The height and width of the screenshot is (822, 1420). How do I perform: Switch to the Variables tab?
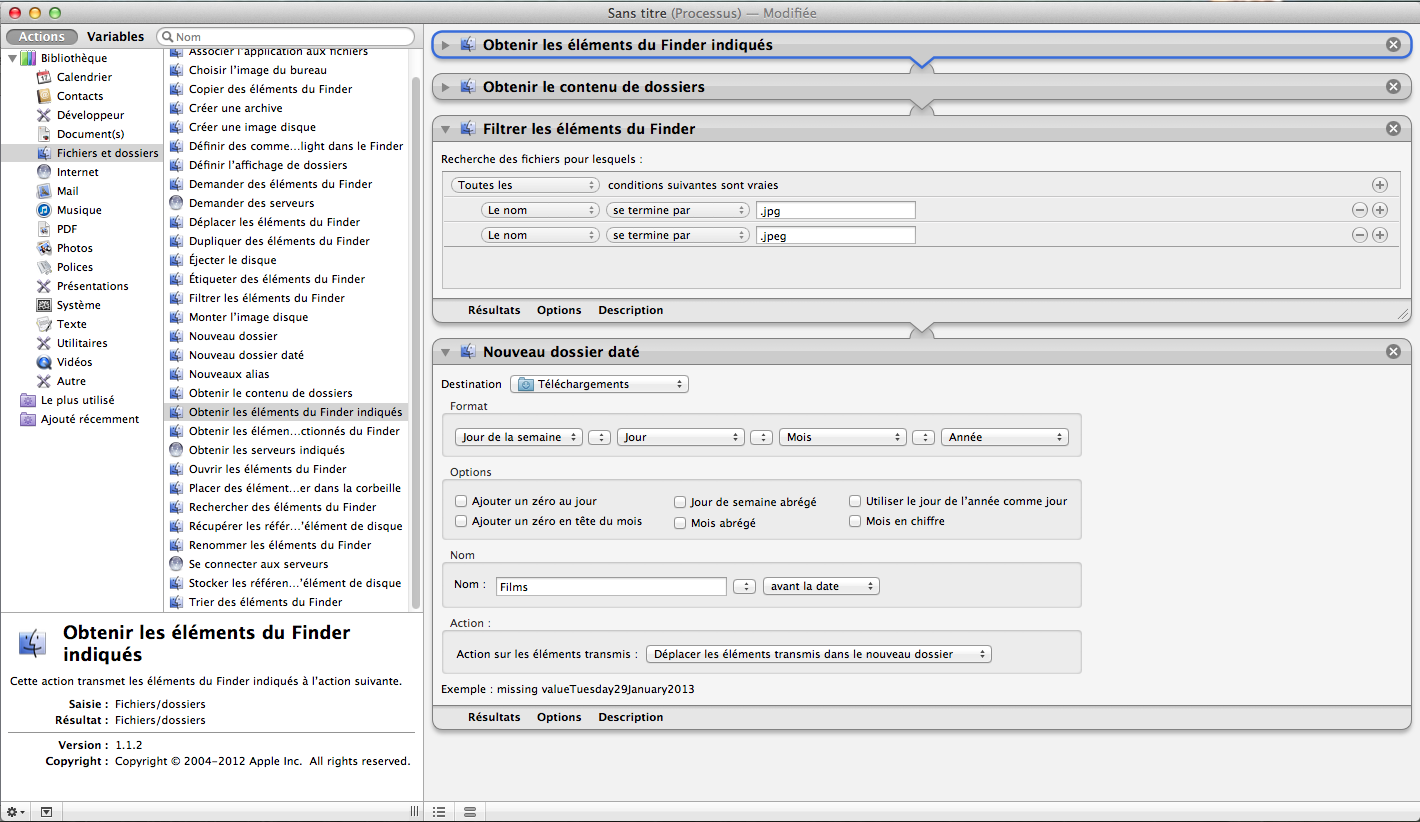[x=115, y=37]
